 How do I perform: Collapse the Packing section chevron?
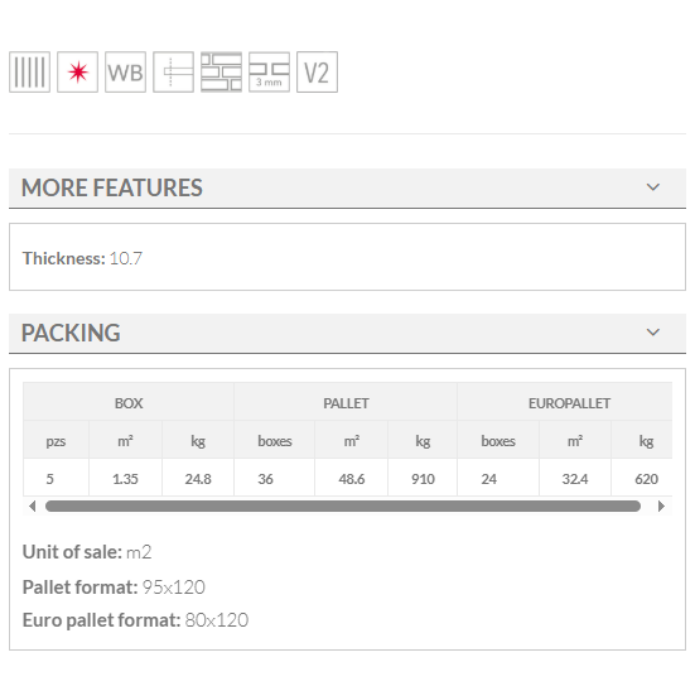pos(653,332)
